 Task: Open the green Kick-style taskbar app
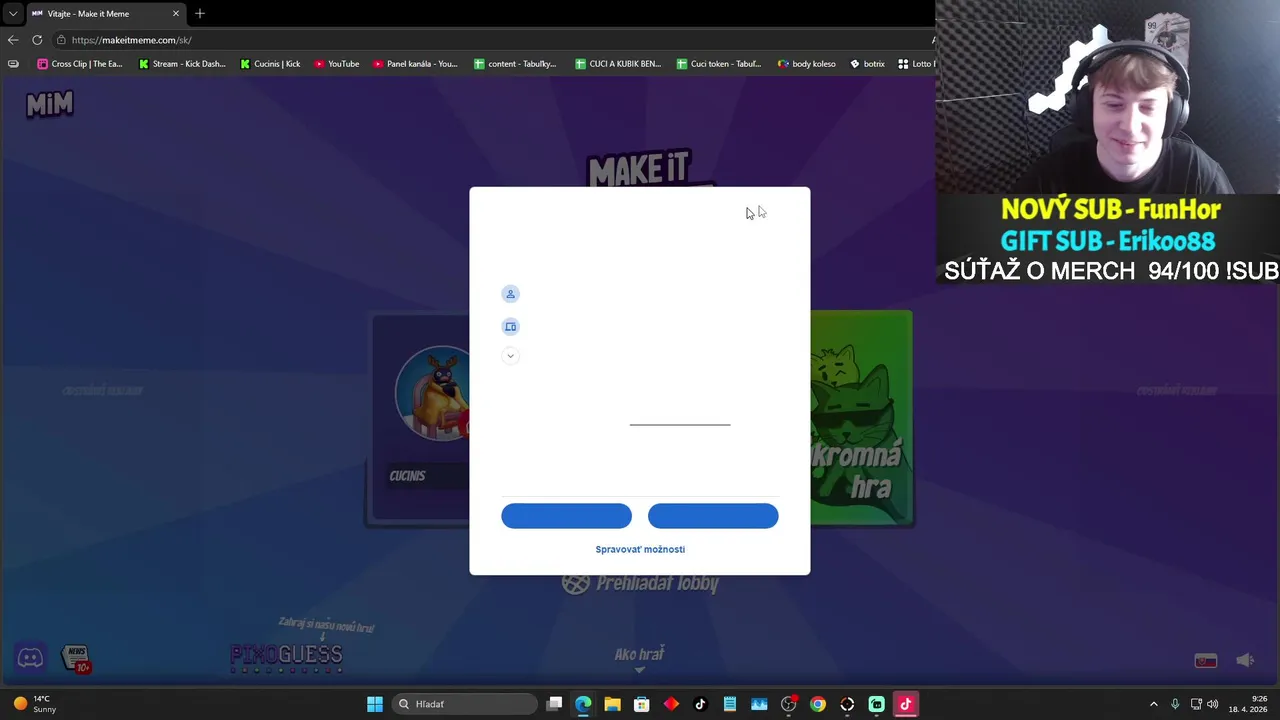tap(877, 704)
